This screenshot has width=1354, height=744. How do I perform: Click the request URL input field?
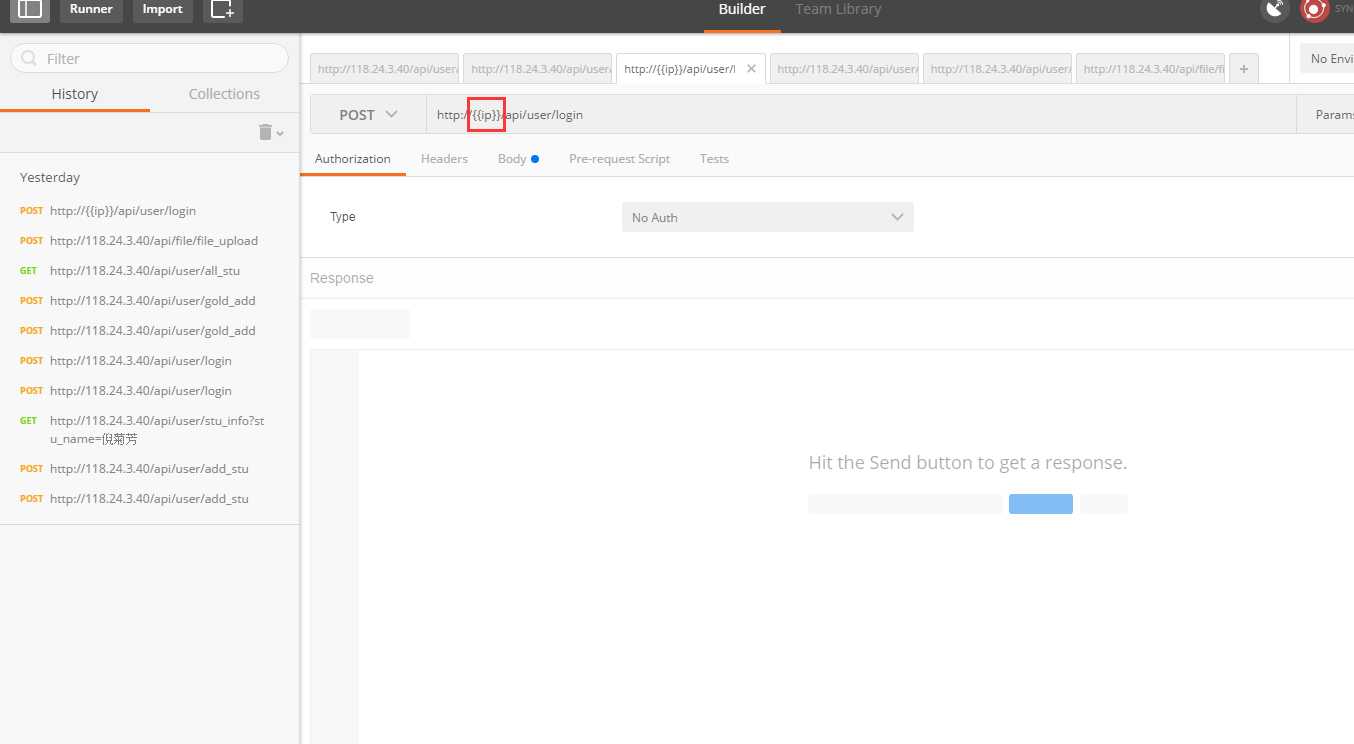pyautogui.click(x=860, y=115)
